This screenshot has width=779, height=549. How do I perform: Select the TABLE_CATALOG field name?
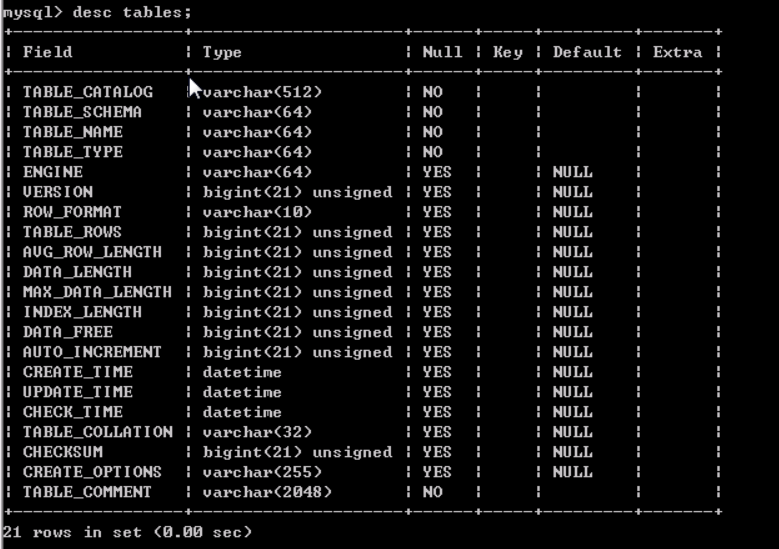tap(87, 92)
